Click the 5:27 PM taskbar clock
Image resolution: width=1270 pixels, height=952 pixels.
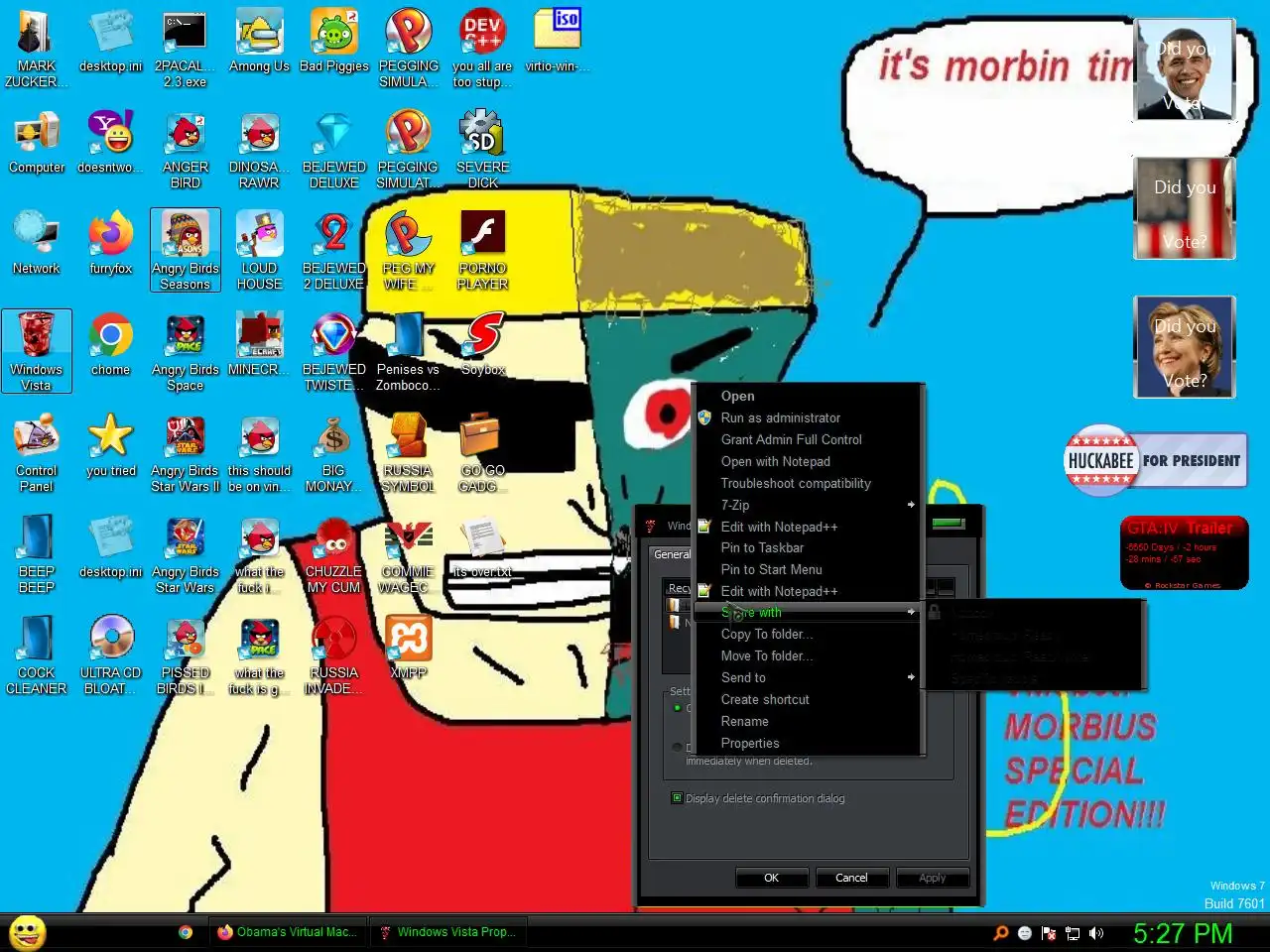pyautogui.click(x=1183, y=933)
